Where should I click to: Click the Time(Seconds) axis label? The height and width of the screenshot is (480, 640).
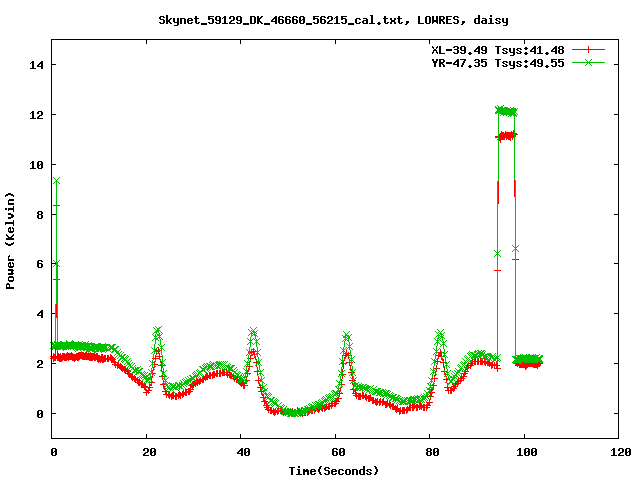[333, 471]
